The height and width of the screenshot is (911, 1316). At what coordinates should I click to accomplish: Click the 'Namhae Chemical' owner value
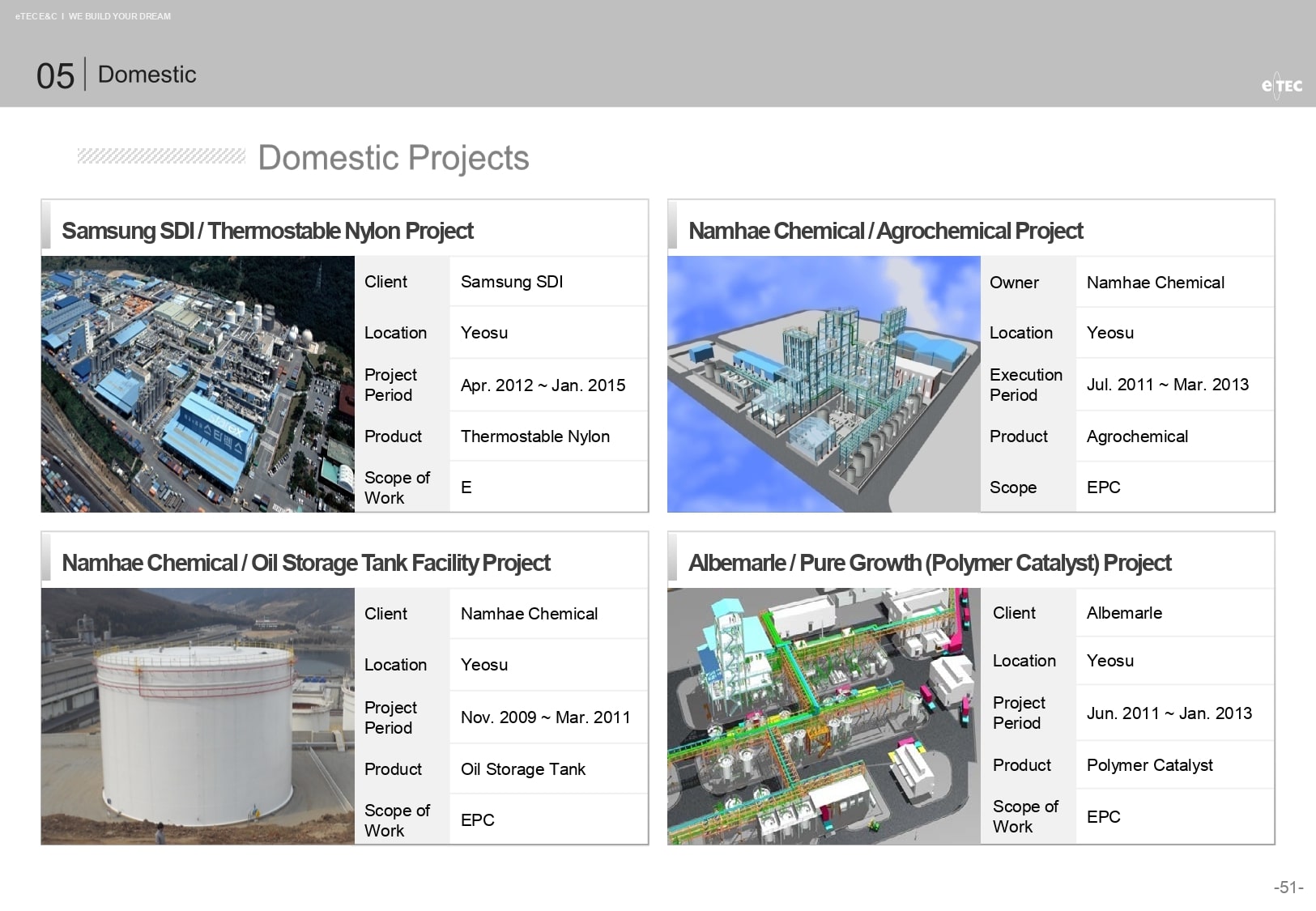pos(1156,283)
